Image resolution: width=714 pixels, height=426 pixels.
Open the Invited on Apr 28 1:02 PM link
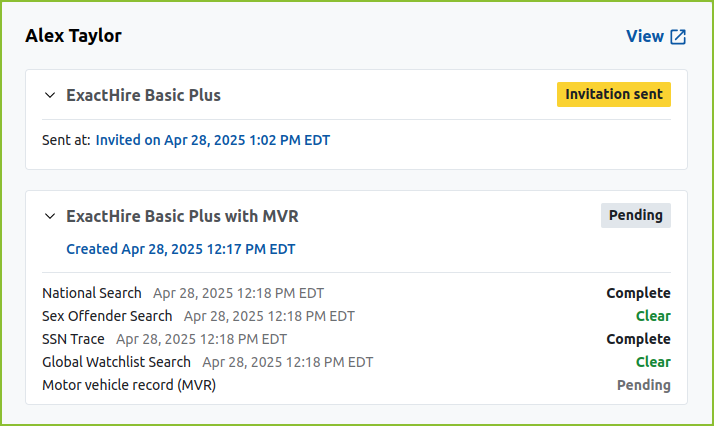pyautogui.click(x=212, y=140)
